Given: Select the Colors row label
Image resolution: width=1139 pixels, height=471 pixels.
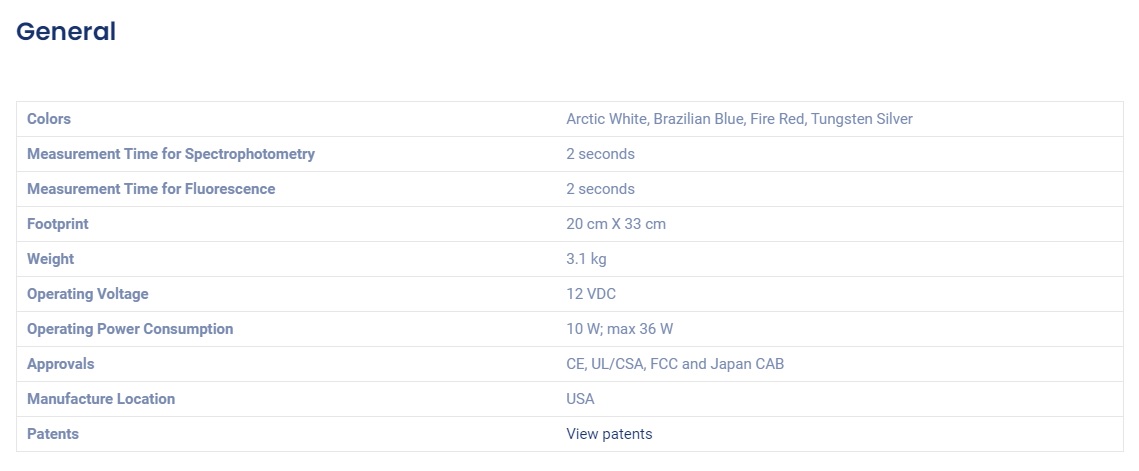Looking at the screenshot, I should (49, 119).
